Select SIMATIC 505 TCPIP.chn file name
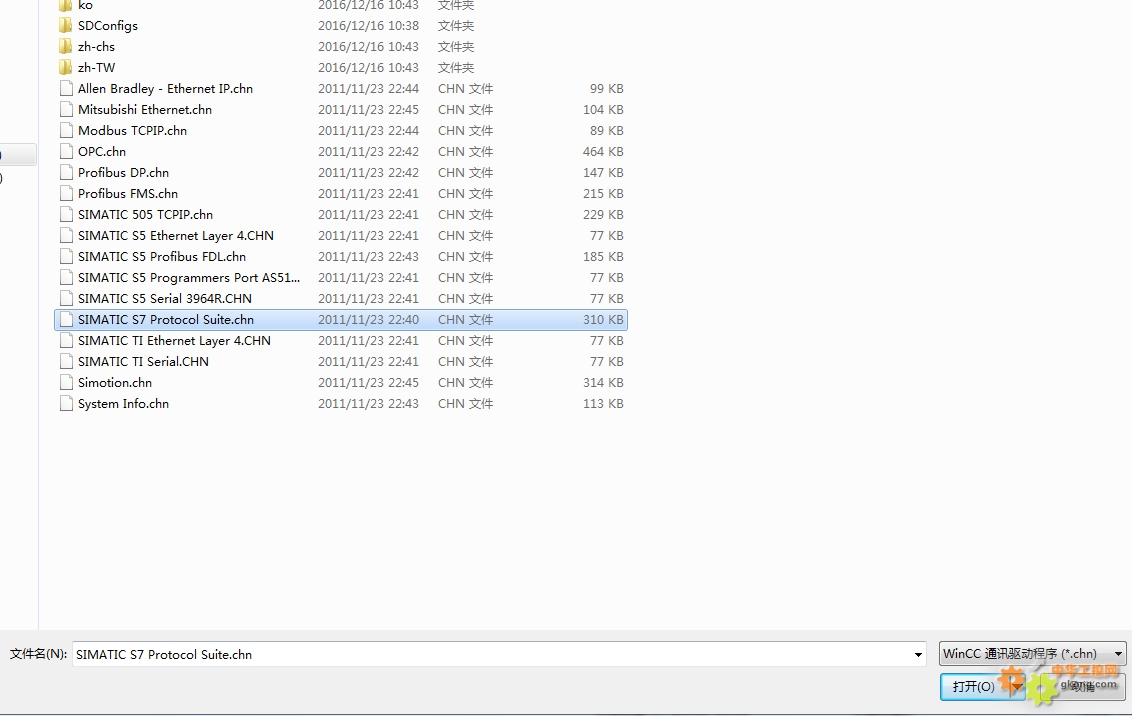Screen dimensions: 1132x716 tap(145, 214)
